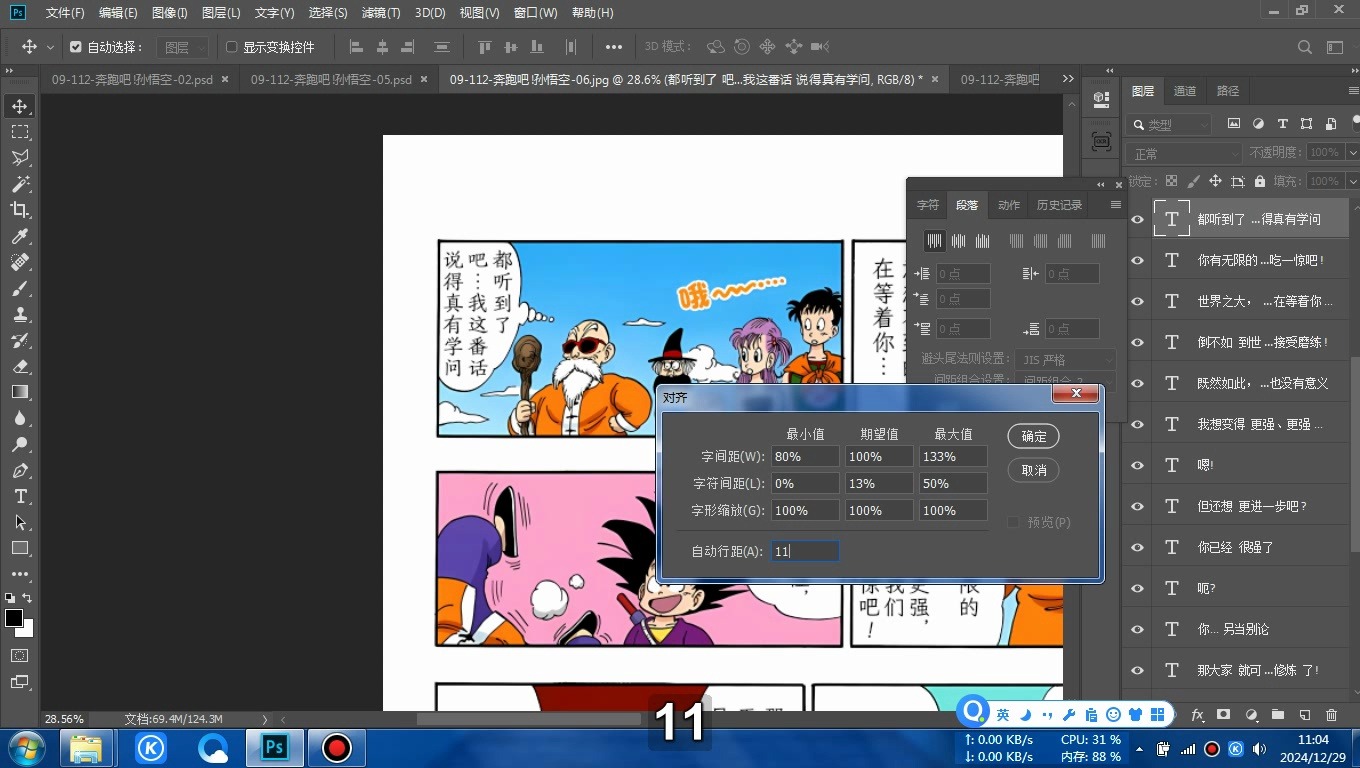The image size is (1360, 768).
Task: Open the 图层 auto-select dropdown
Action: click(x=183, y=47)
